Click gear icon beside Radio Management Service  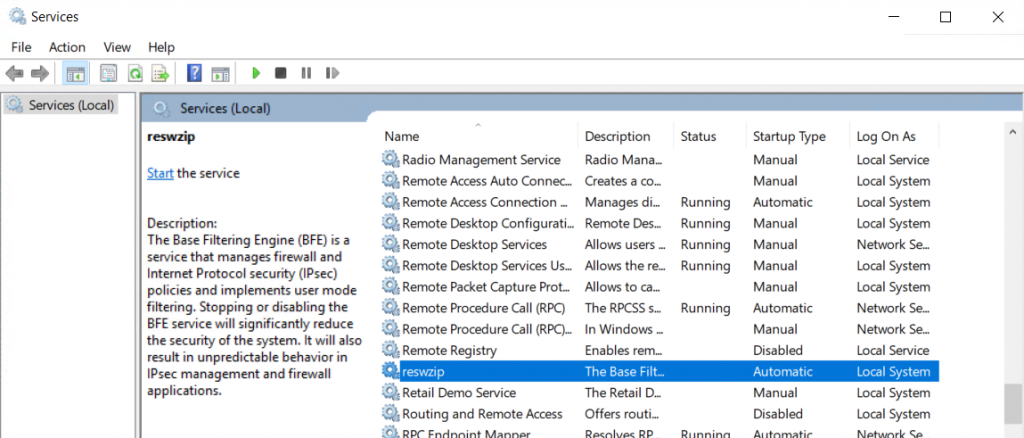[x=391, y=159]
